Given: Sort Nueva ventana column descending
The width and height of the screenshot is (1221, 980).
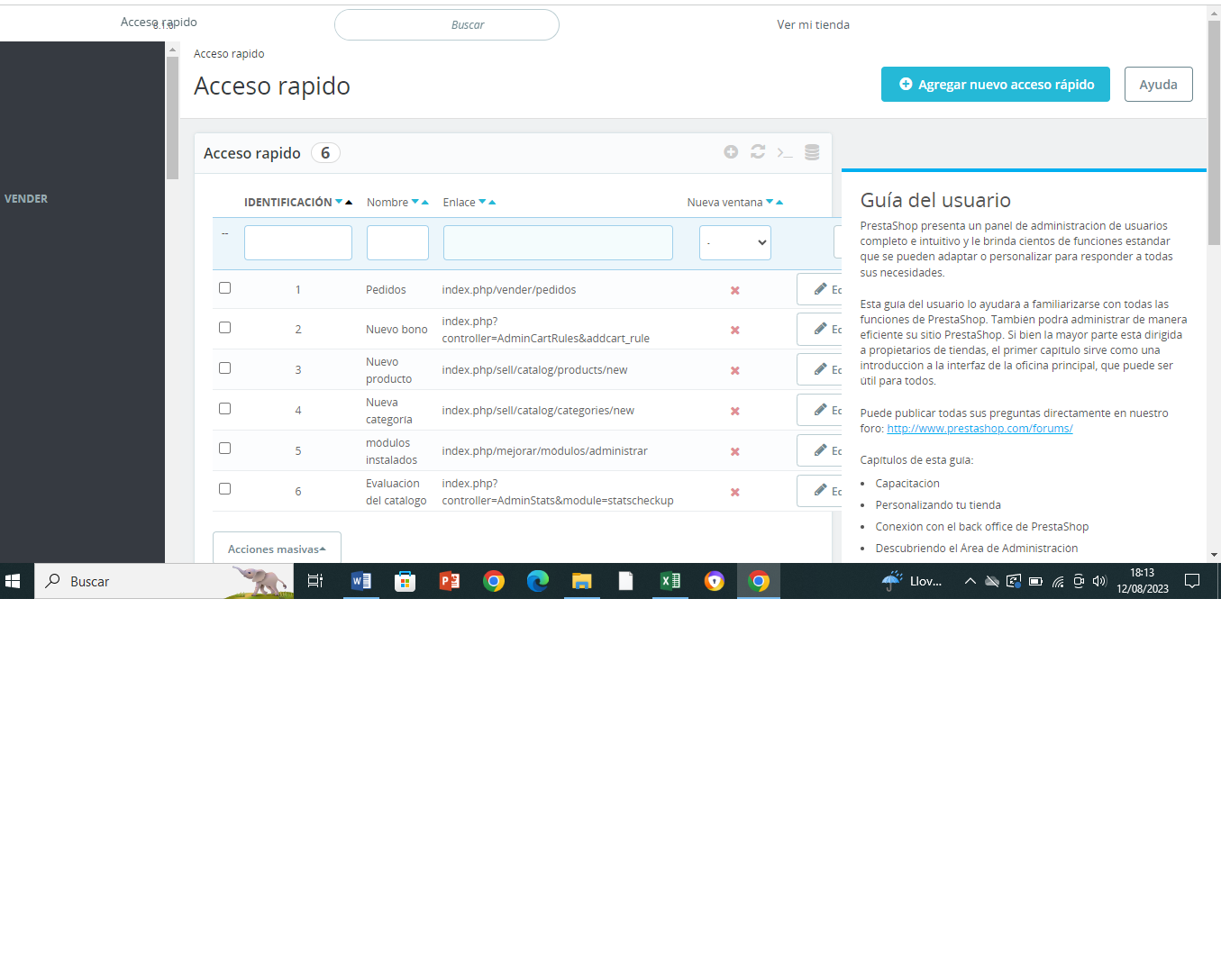Looking at the screenshot, I should pyautogui.click(x=770, y=202).
